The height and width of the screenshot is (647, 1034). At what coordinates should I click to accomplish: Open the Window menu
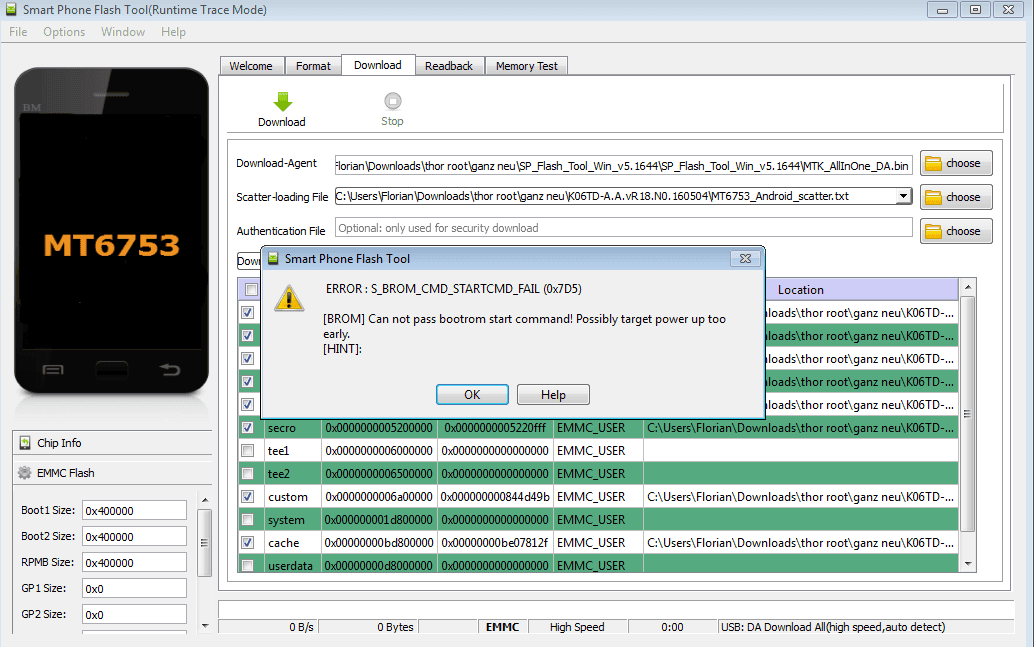pos(123,32)
